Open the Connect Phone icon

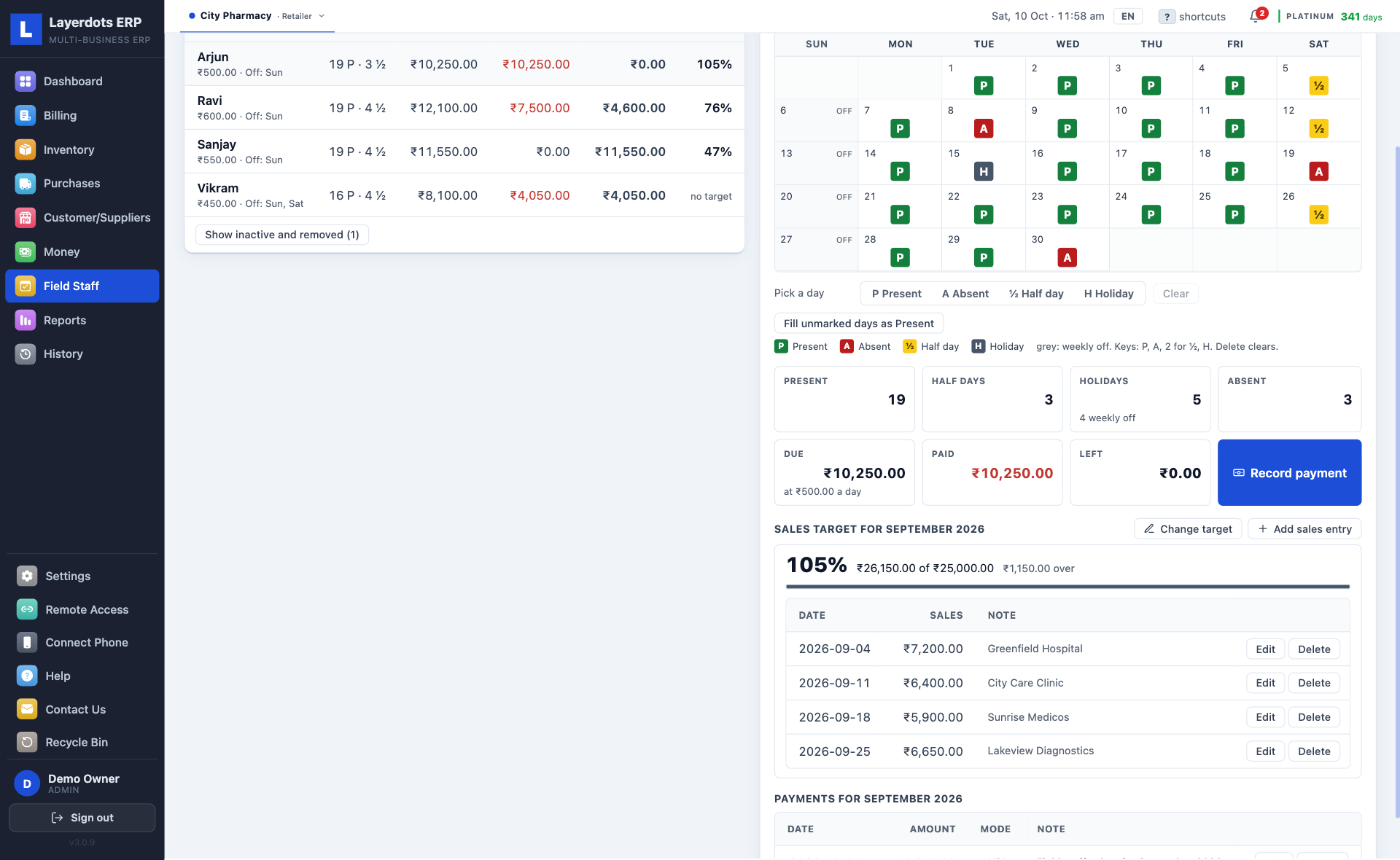pyautogui.click(x=27, y=642)
